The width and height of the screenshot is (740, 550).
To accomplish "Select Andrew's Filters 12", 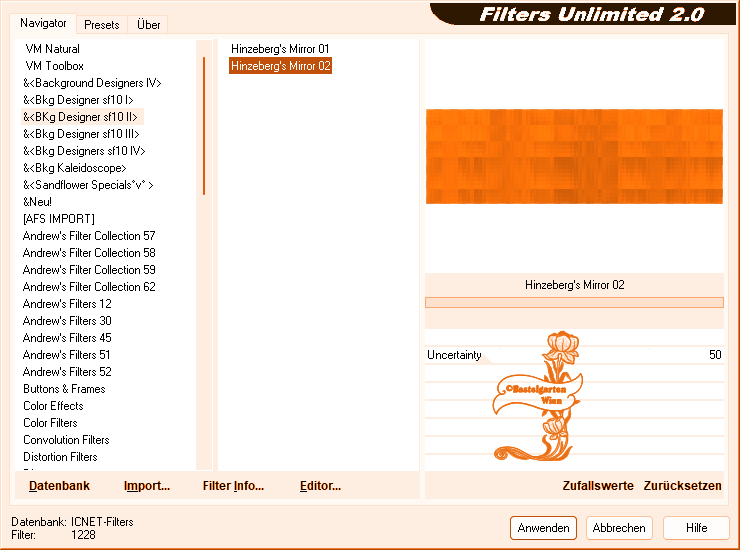I will (67, 304).
